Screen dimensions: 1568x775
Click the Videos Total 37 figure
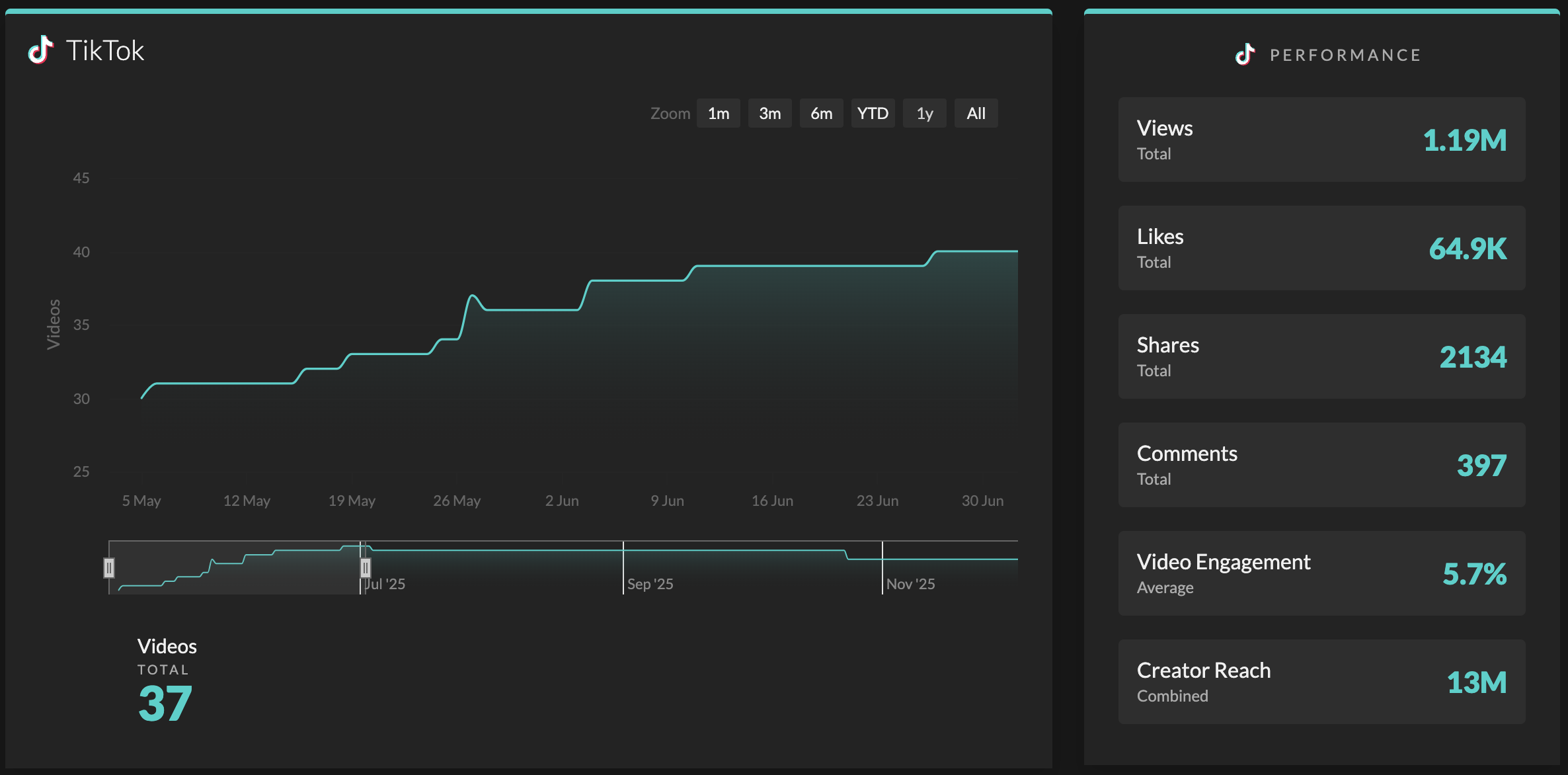point(164,703)
